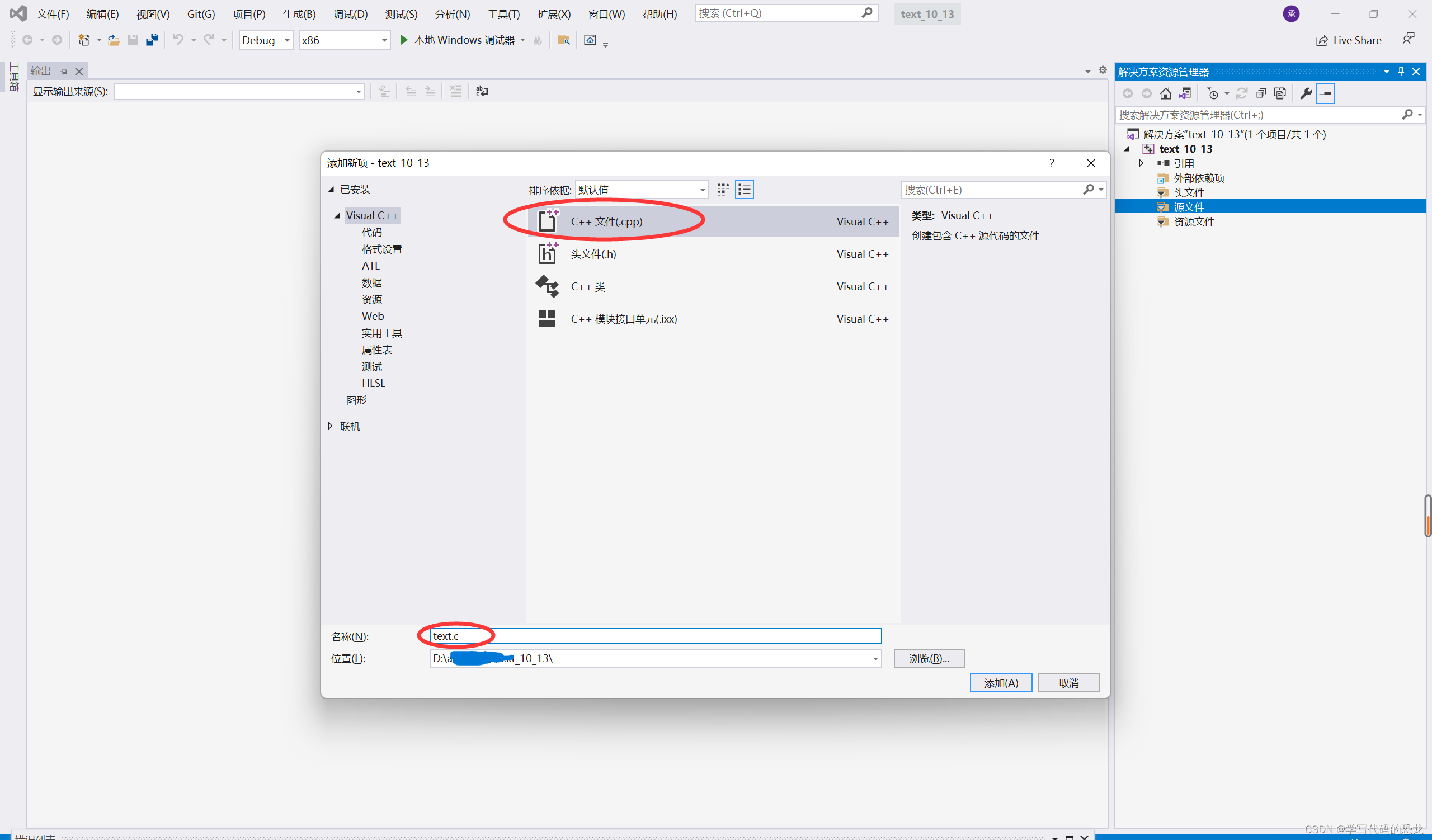Toggle the Preview Selected Items button

click(x=1325, y=93)
